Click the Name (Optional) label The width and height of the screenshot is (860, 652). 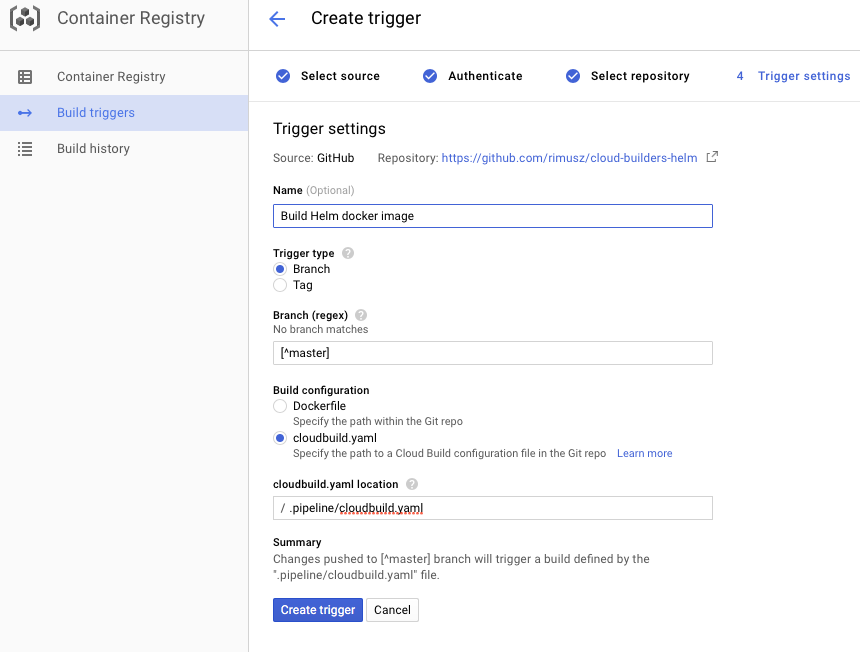pyautogui.click(x=314, y=190)
